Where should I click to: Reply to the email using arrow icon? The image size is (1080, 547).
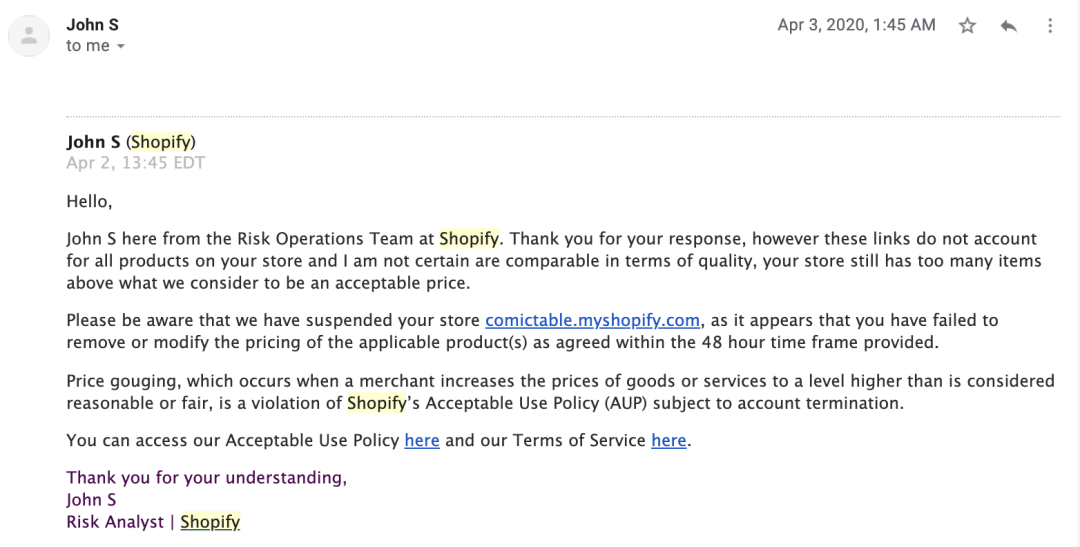(x=1008, y=26)
